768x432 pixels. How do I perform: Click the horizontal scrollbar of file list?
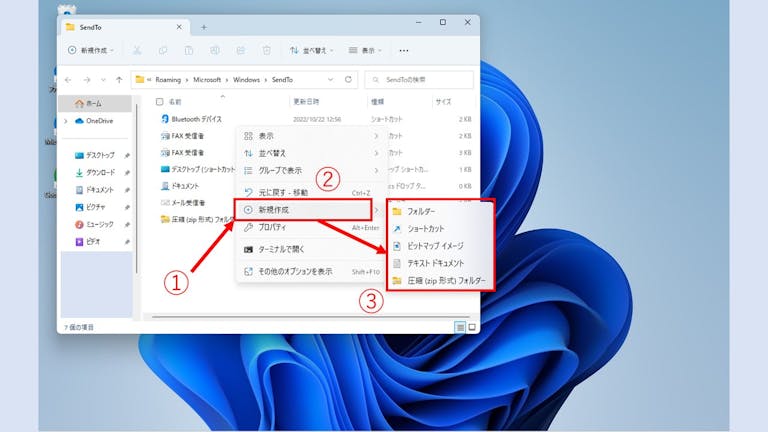coord(310,317)
